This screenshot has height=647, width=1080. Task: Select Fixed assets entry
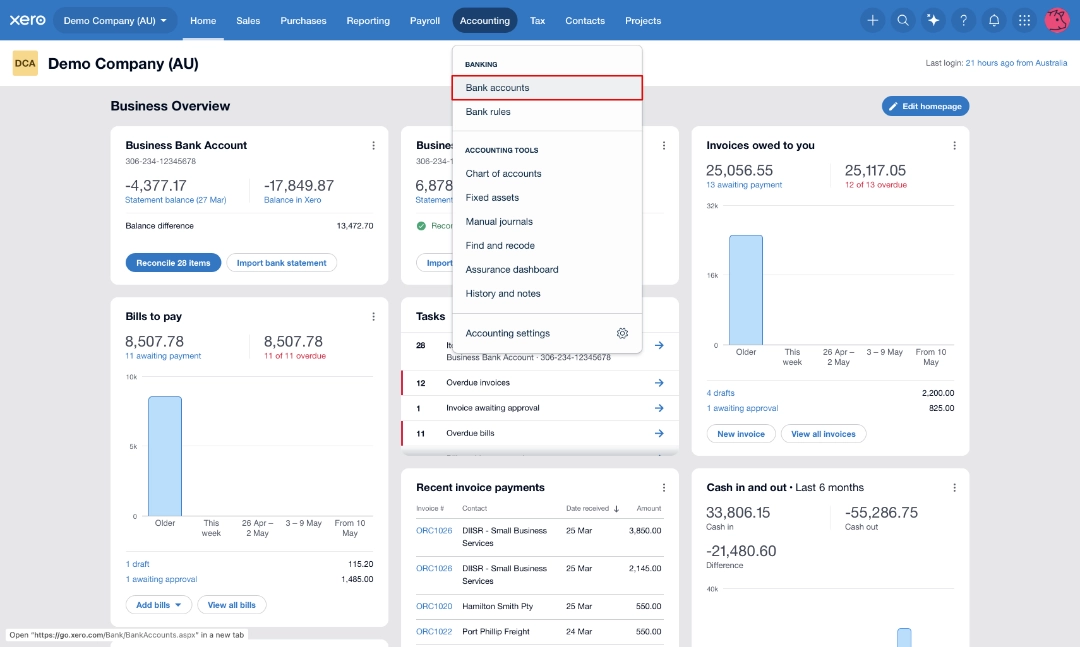pyautogui.click(x=547, y=198)
